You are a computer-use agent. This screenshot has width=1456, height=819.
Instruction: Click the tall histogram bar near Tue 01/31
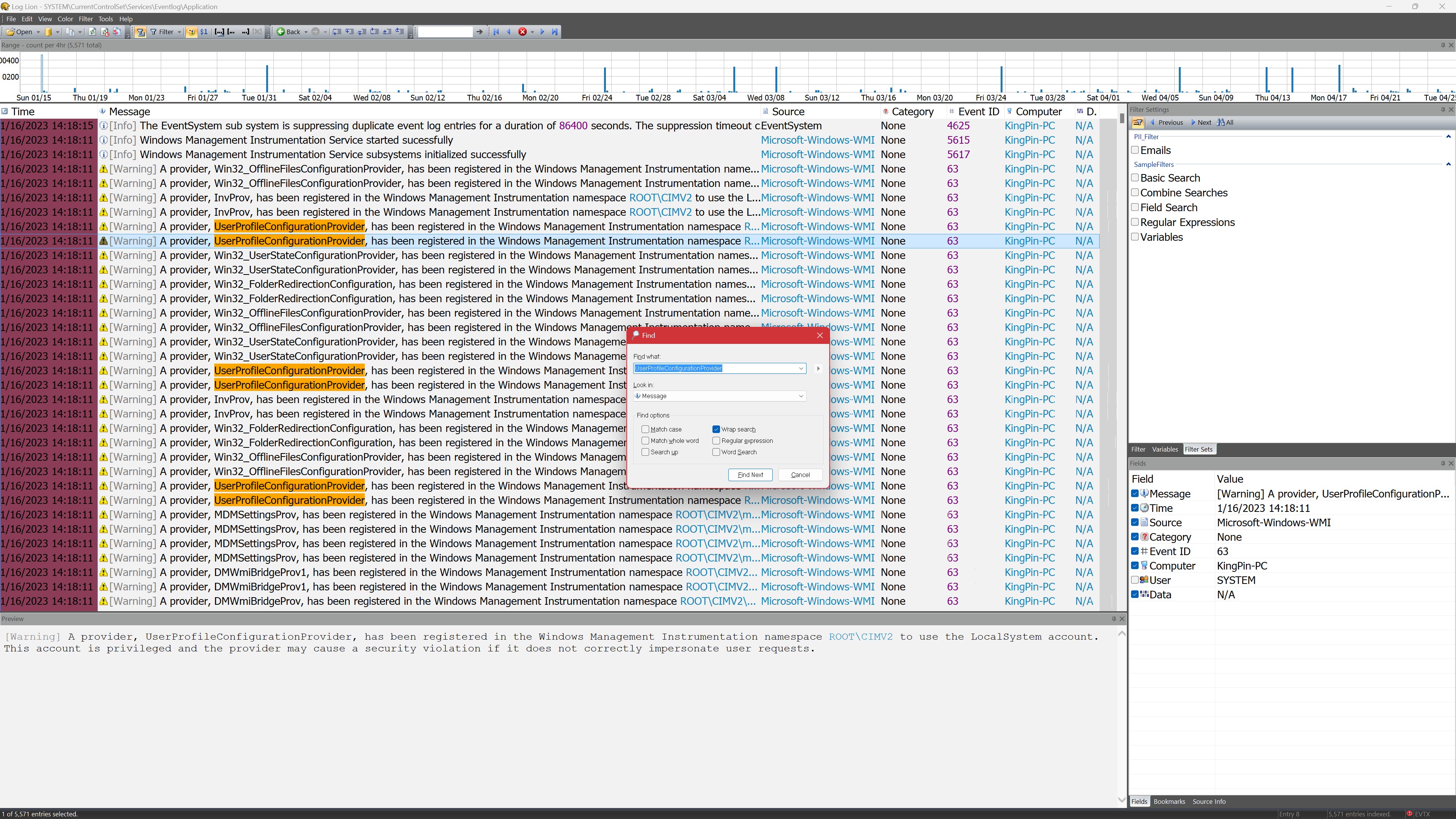[x=267, y=78]
